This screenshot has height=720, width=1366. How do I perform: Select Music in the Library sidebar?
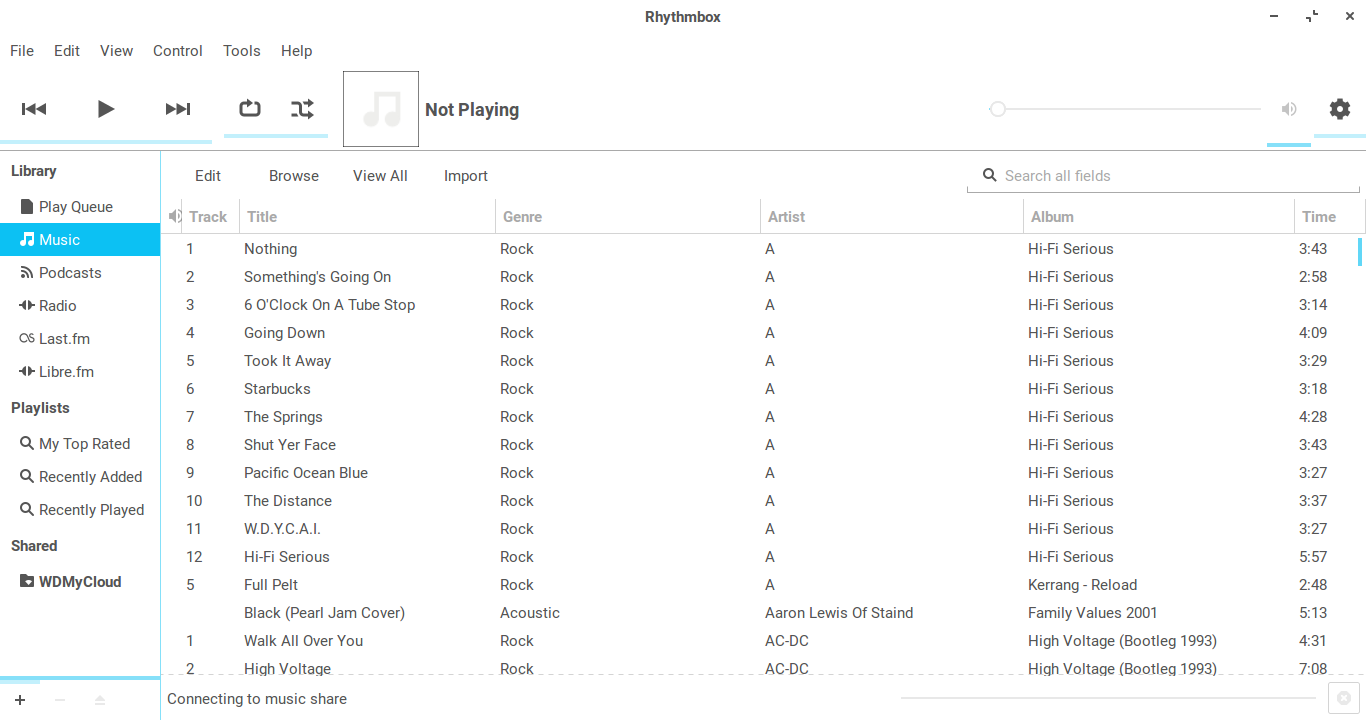coord(80,240)
